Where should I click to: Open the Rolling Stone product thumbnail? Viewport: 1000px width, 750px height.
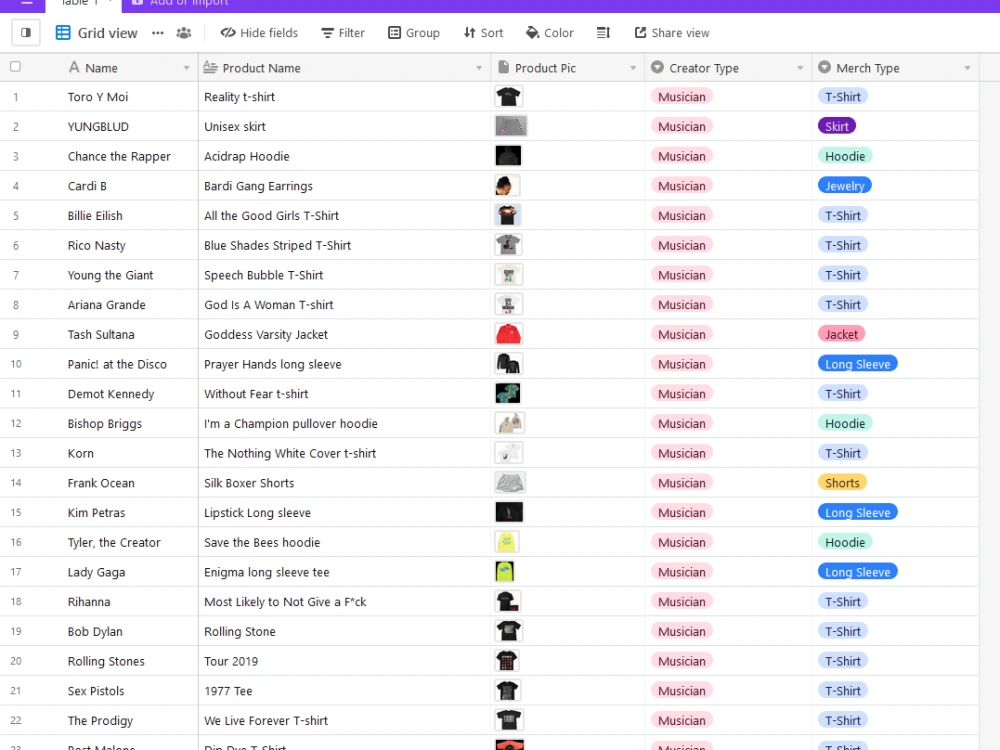(508, 631)
